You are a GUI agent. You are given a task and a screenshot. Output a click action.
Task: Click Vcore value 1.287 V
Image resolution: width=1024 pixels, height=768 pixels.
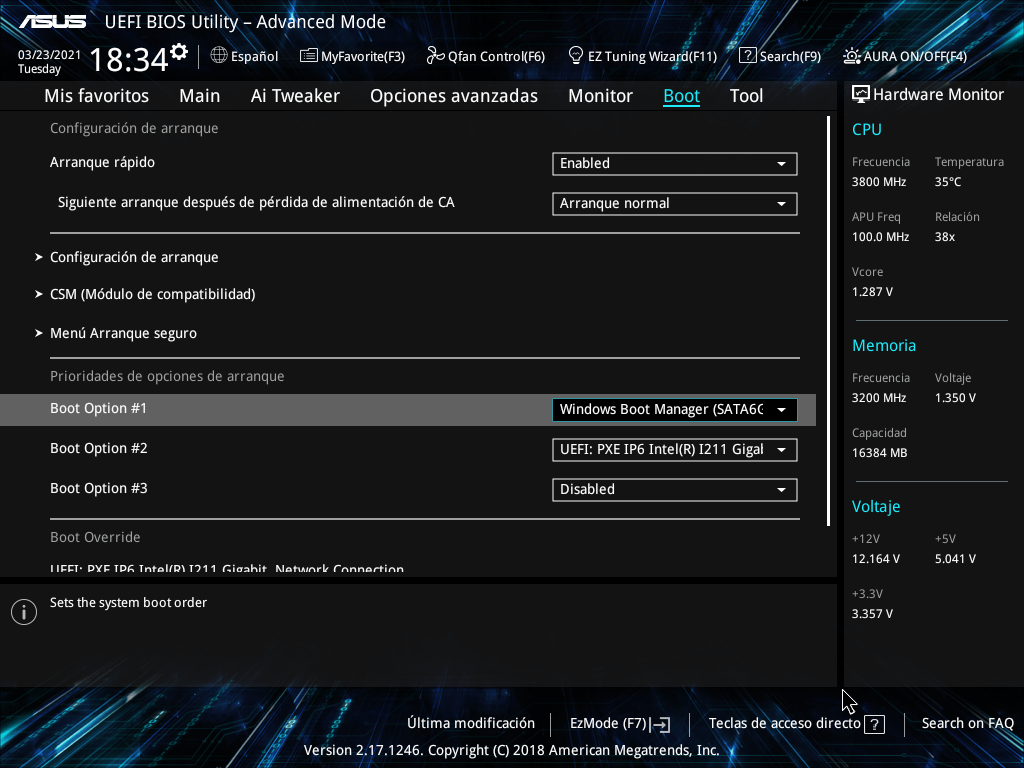pyautogui.click(x=872, y=292)
